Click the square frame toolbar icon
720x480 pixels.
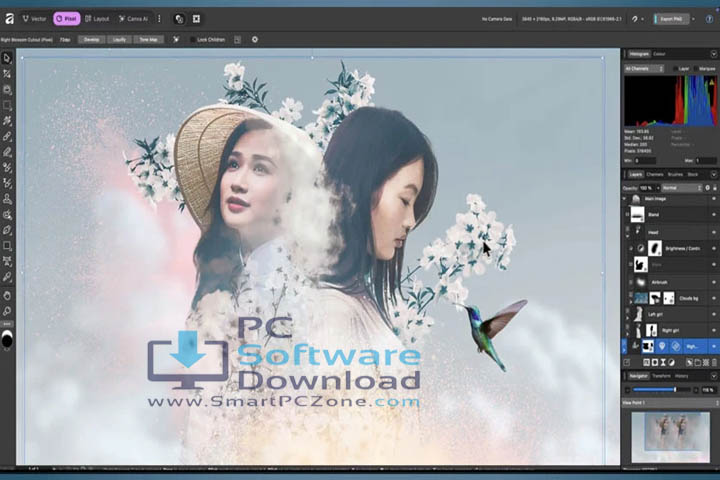197,19
